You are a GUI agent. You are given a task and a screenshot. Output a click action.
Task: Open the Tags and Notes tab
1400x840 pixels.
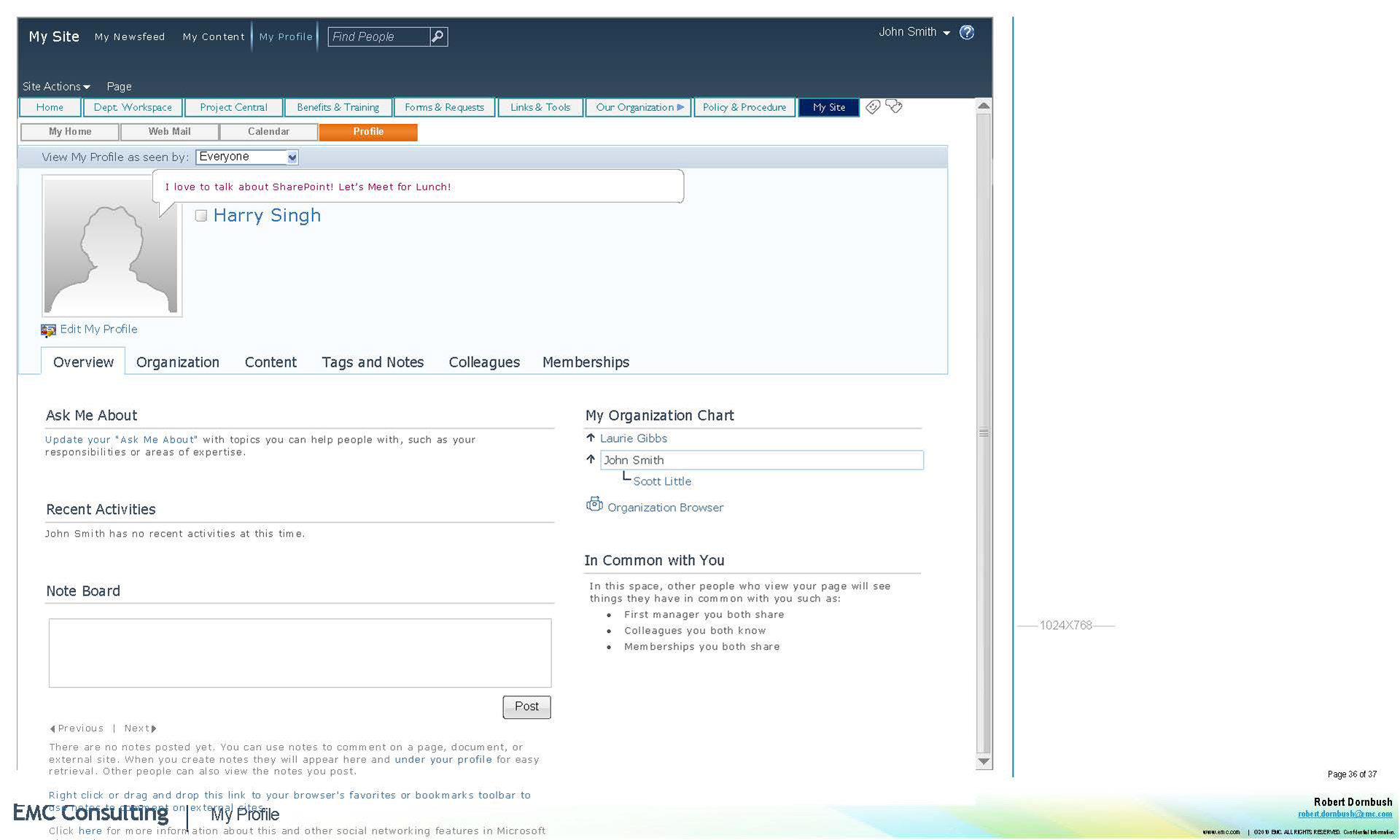click(x=373, y=362)
